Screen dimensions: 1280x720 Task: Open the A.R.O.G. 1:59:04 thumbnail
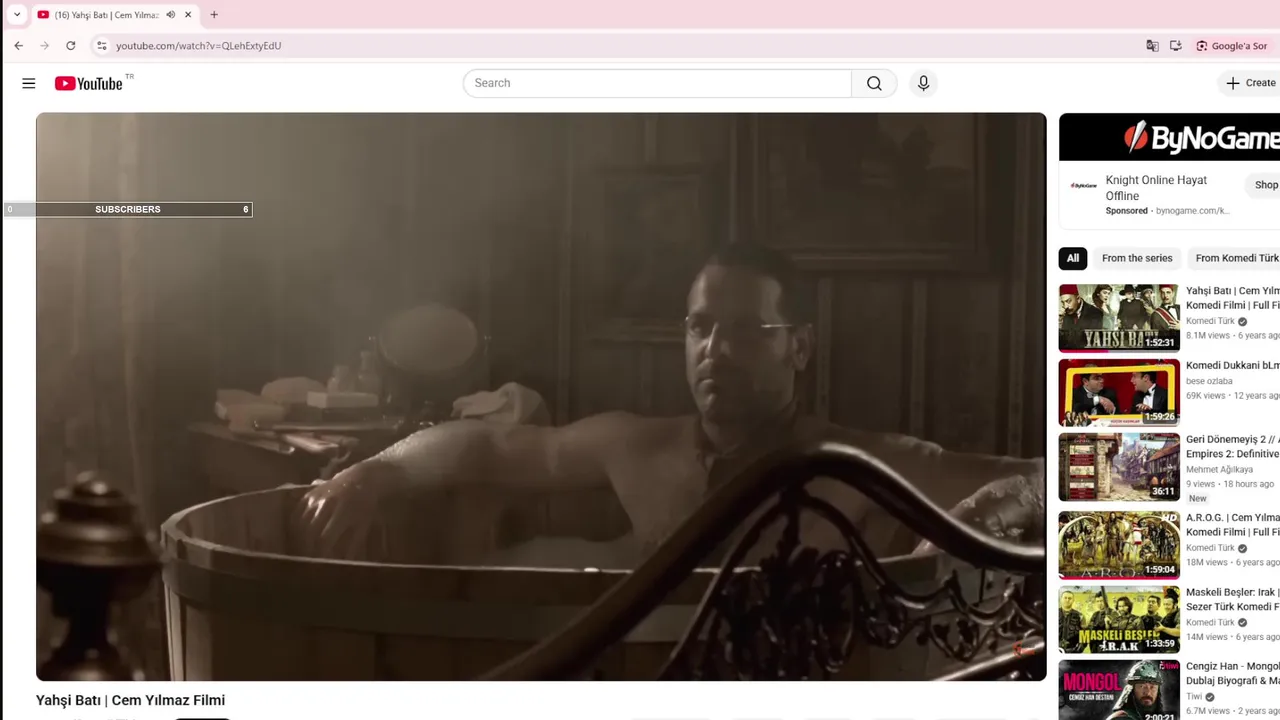pyautogui.click(x=1119, y=545)
